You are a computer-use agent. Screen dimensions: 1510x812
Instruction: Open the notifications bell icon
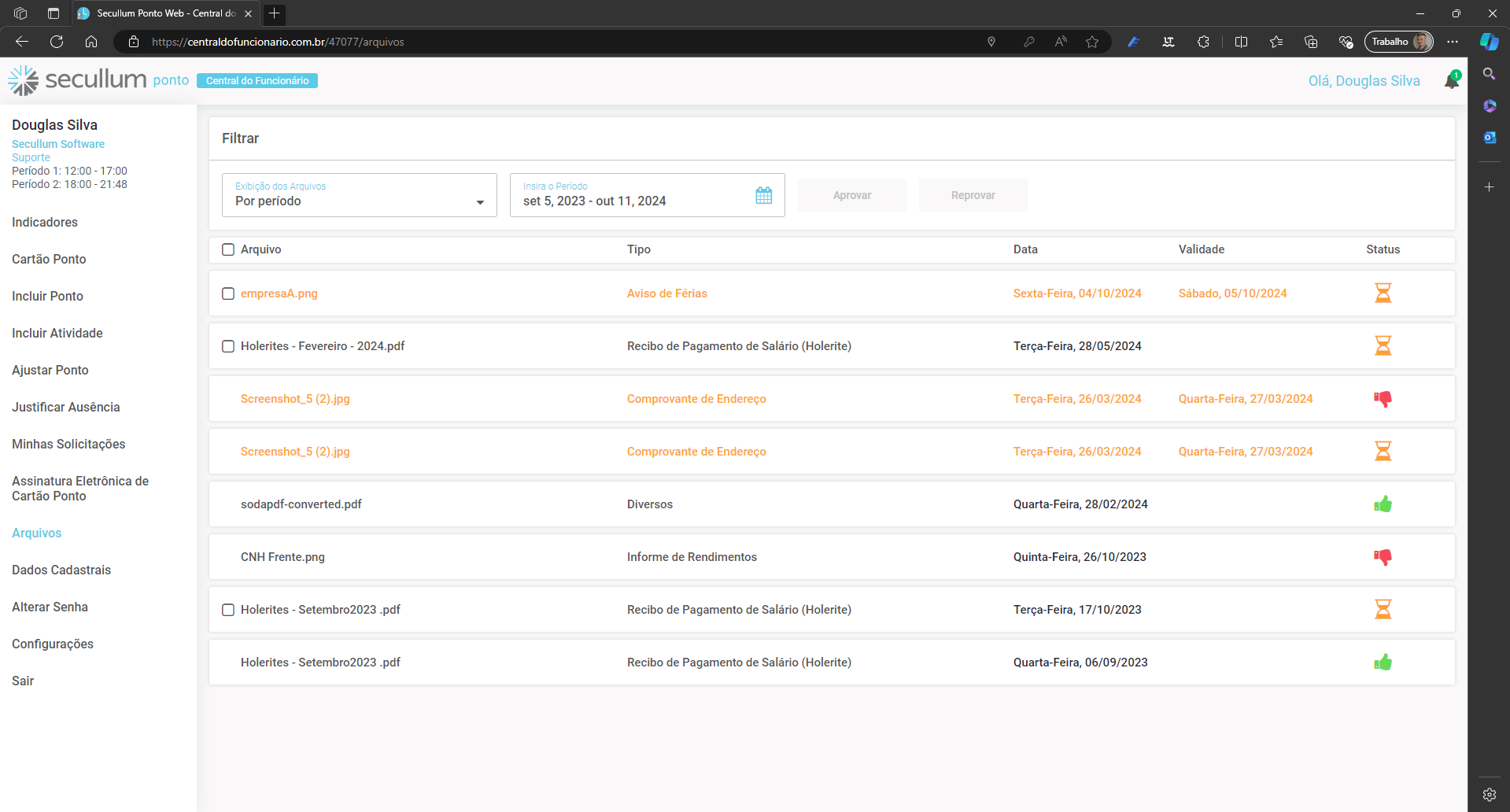(x=1452, y=80)
